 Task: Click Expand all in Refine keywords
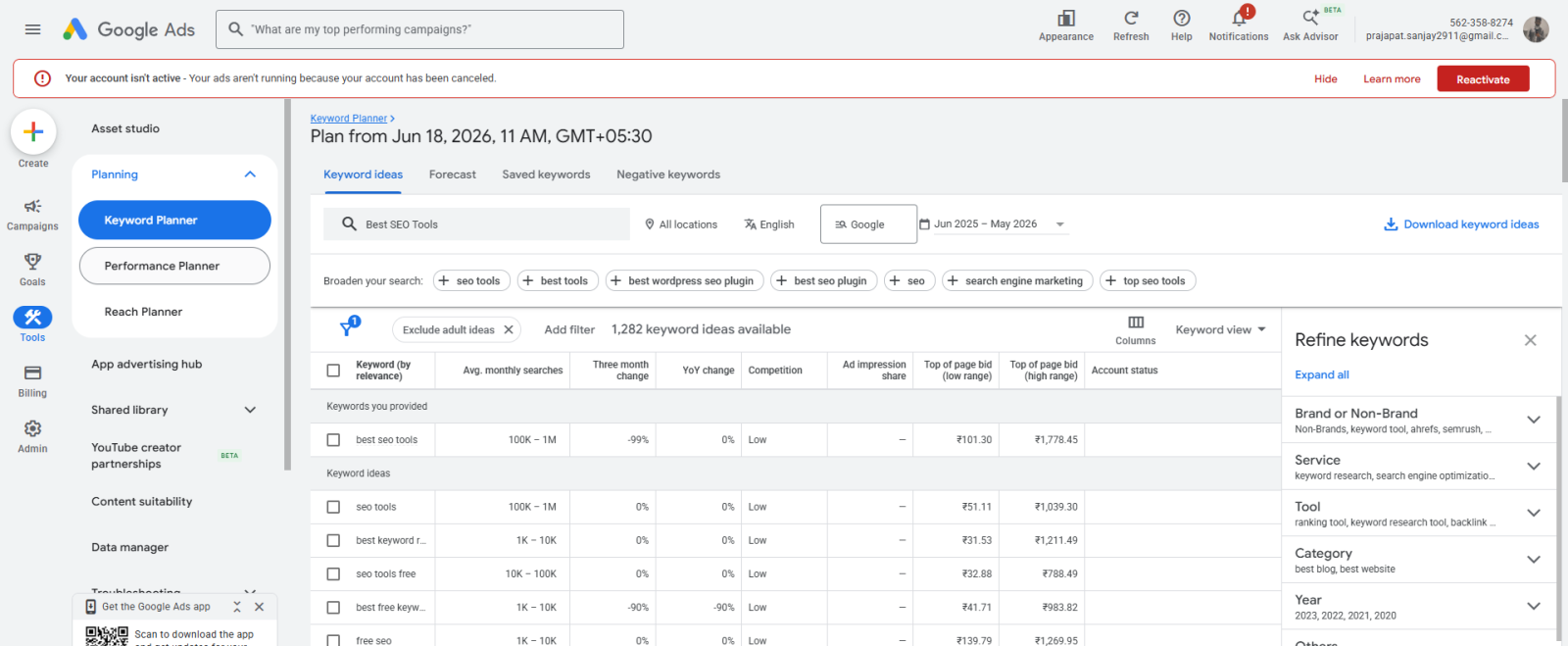click(x=1322, y=374)
